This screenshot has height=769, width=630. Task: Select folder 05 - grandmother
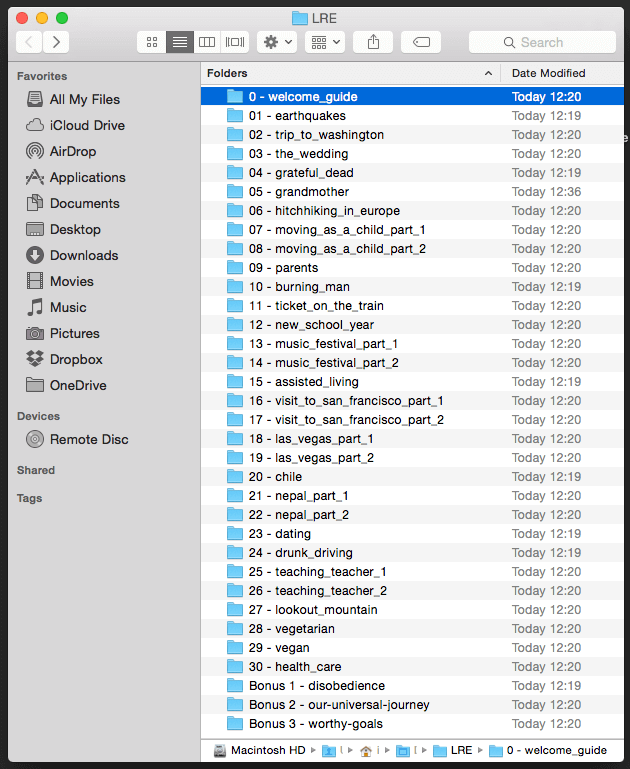[412, 192]
